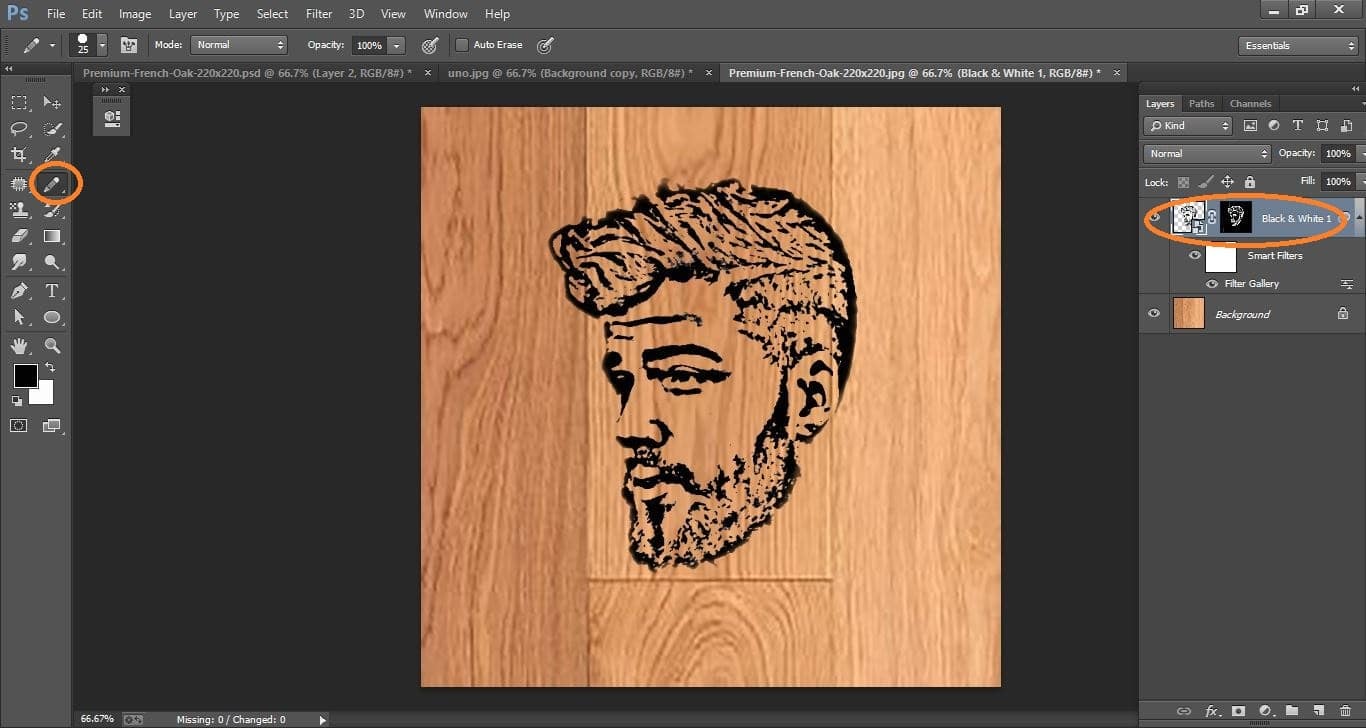Screen dimensions: 1366x728
Task: Hide the Background layer visibility
Action: [x=1154, y=313]
